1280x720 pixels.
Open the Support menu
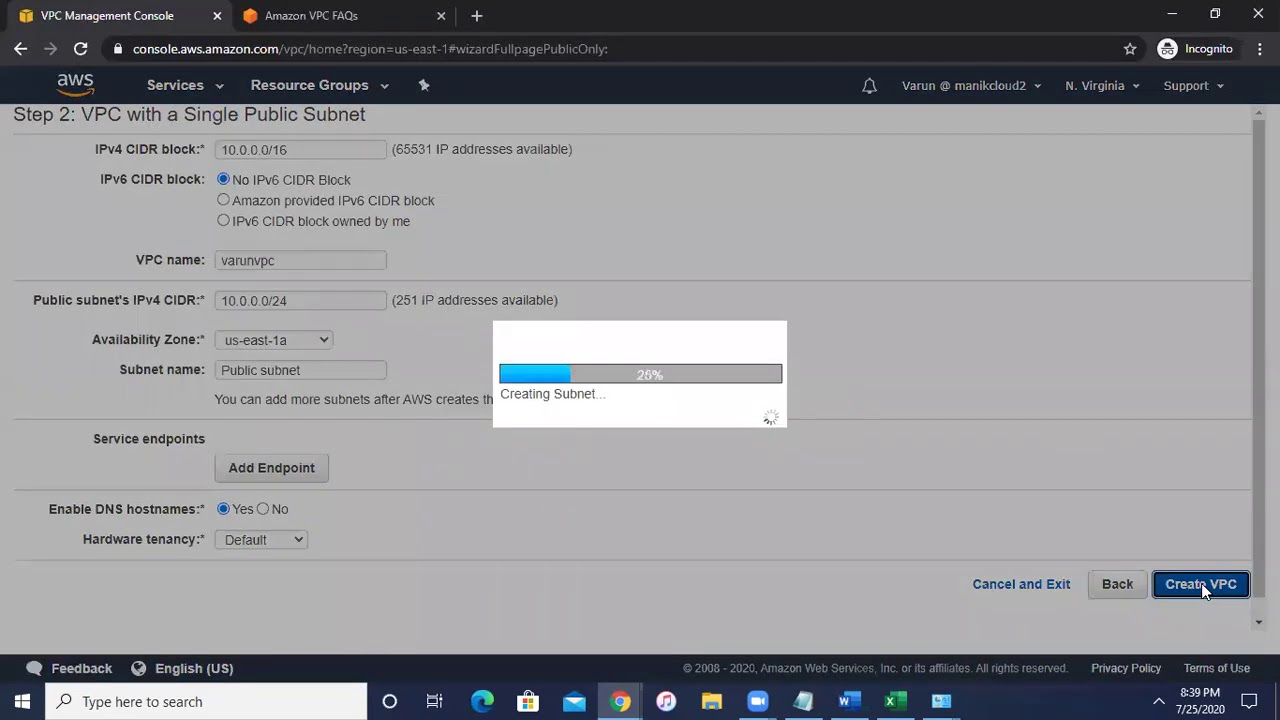coord(1193,86)
